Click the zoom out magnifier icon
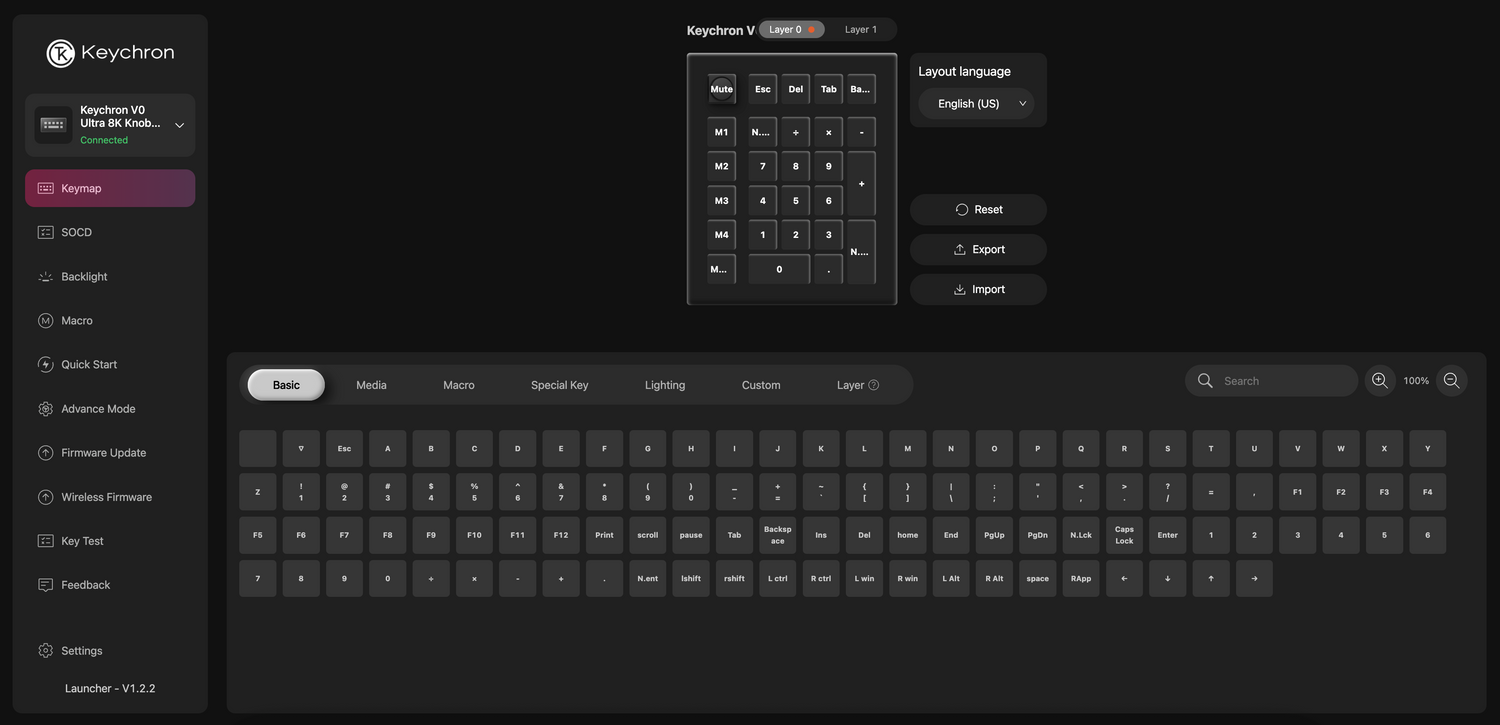The image size is (1500, 725). tap(1451, 380)
